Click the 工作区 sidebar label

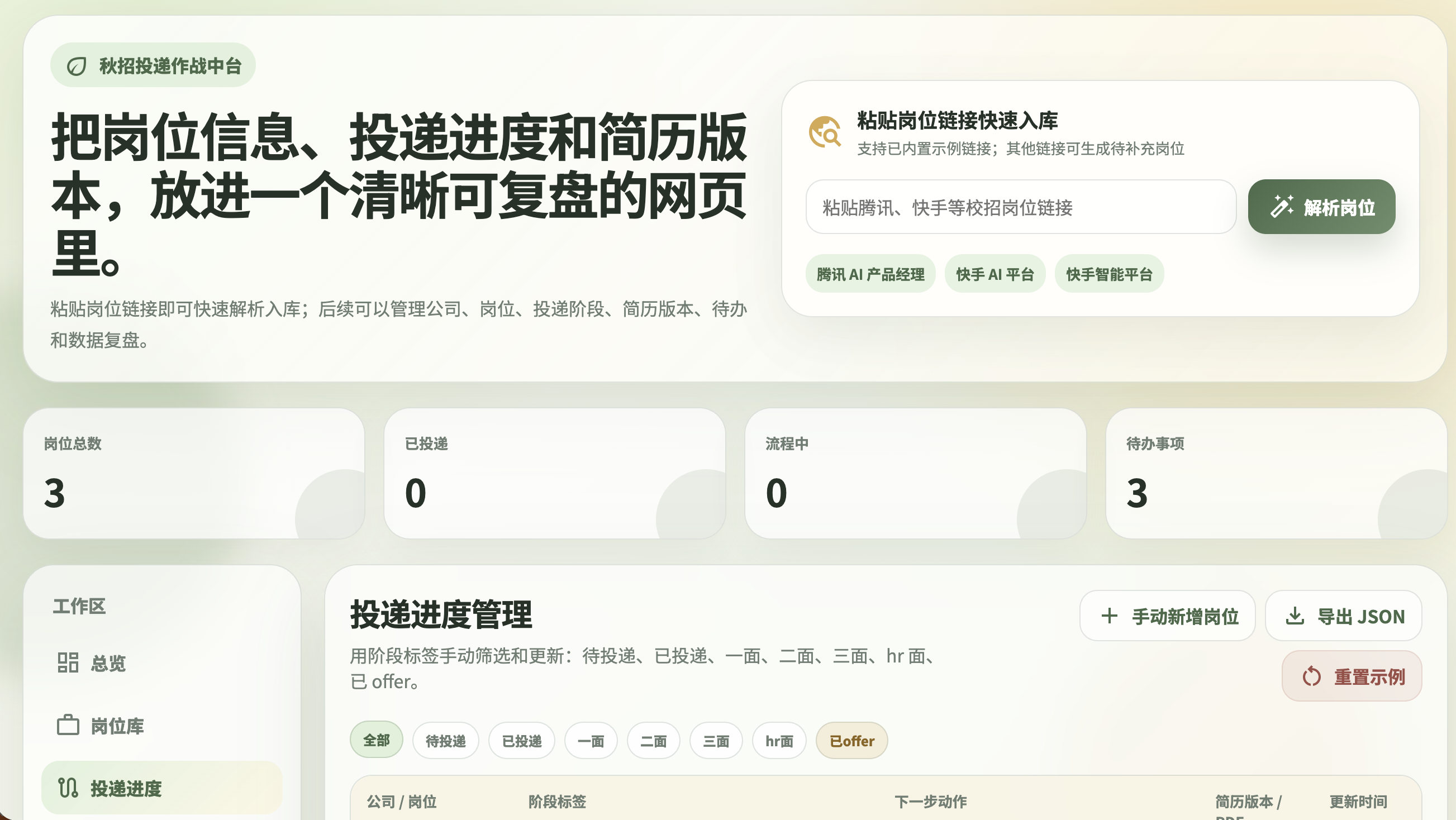[x=79, y=606]
